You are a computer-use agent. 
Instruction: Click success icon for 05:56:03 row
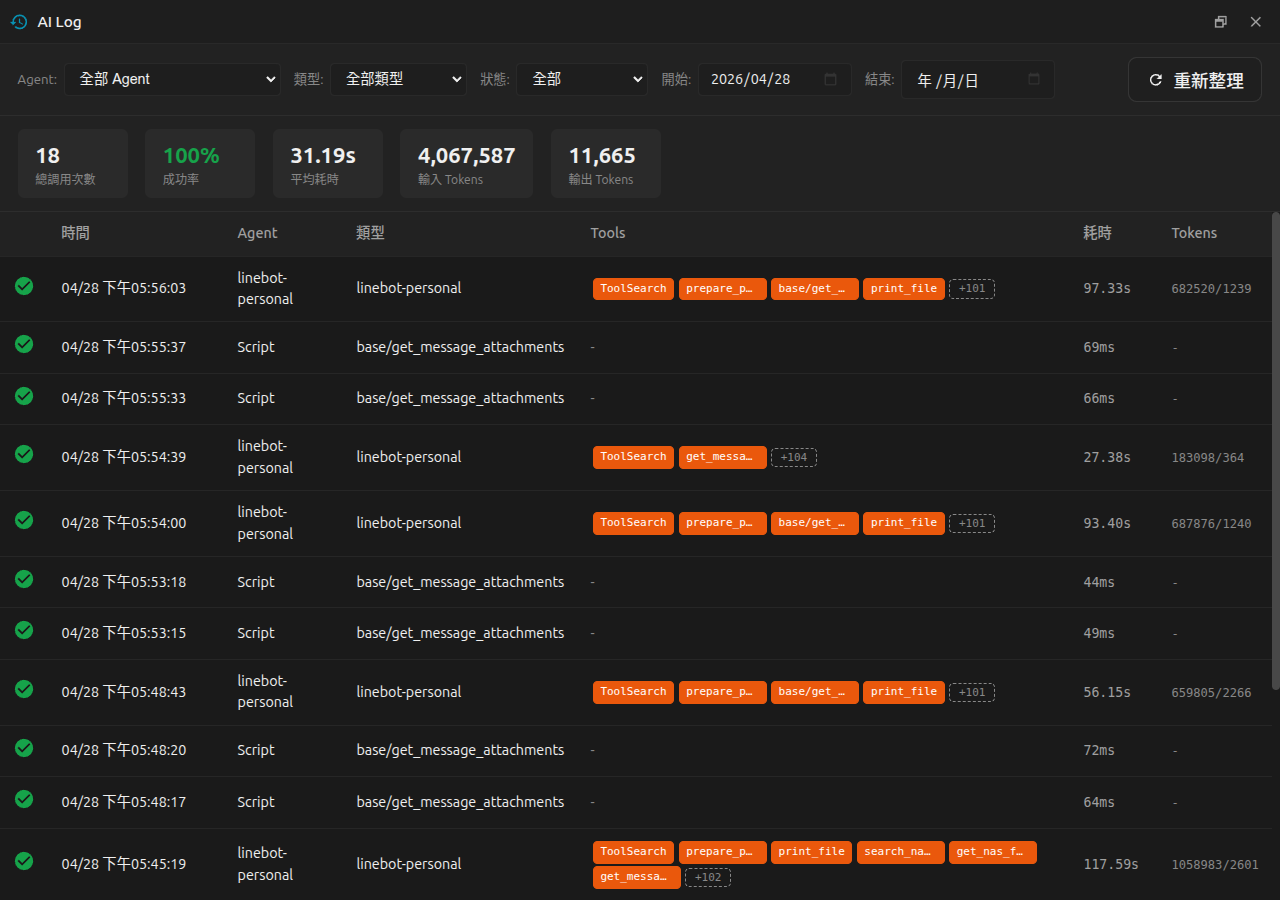tap(24, 286)
